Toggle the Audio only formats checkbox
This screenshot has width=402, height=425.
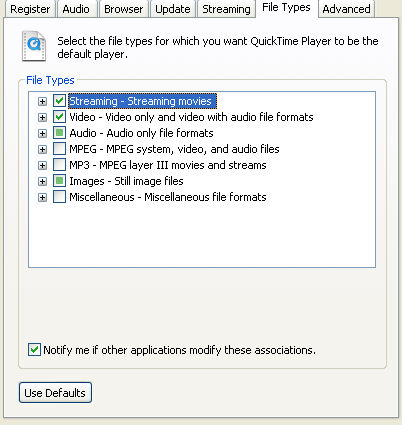[59, 133]
